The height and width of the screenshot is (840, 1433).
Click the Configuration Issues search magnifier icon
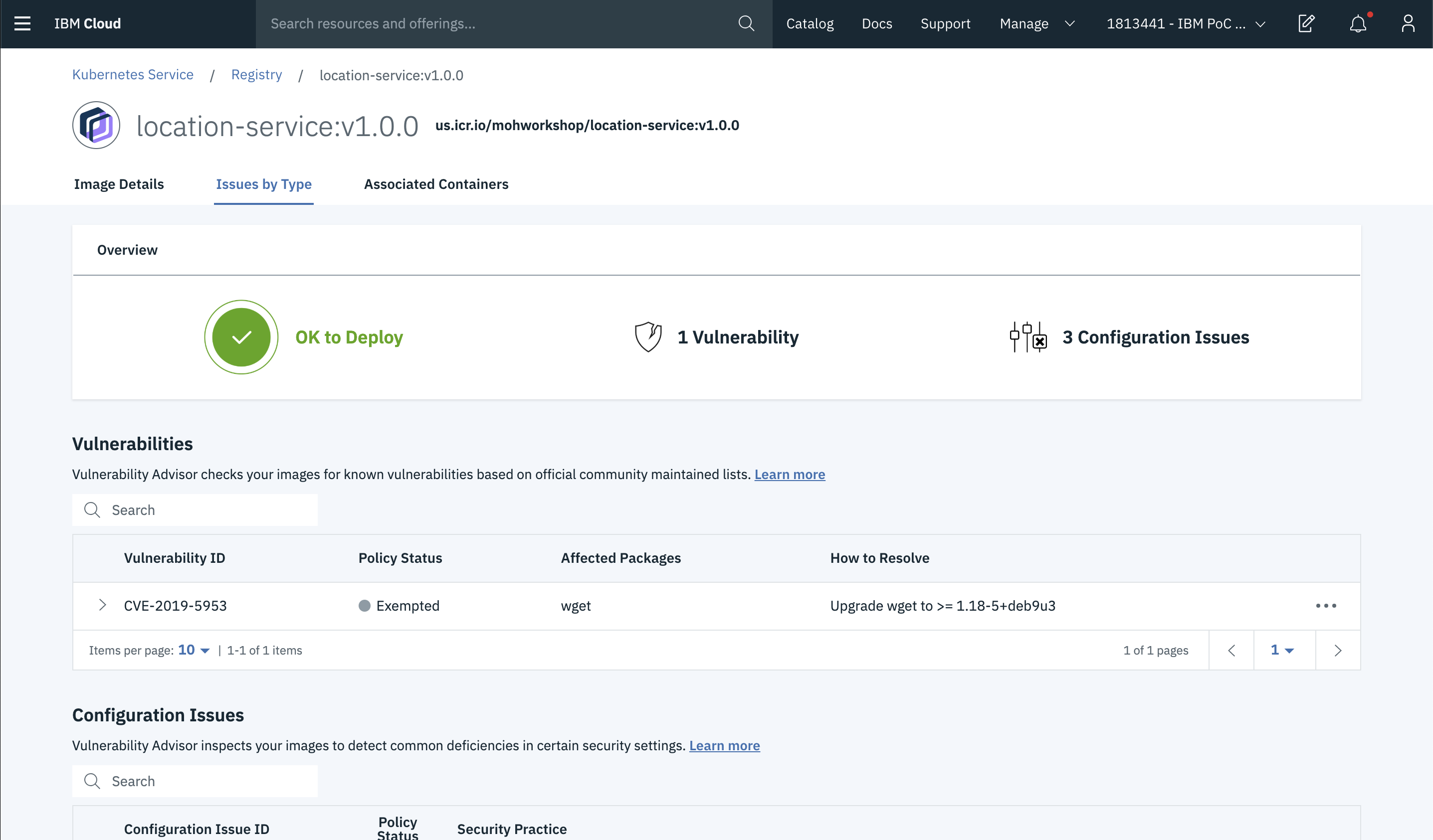pyautogui.click(x=92, y=781)
